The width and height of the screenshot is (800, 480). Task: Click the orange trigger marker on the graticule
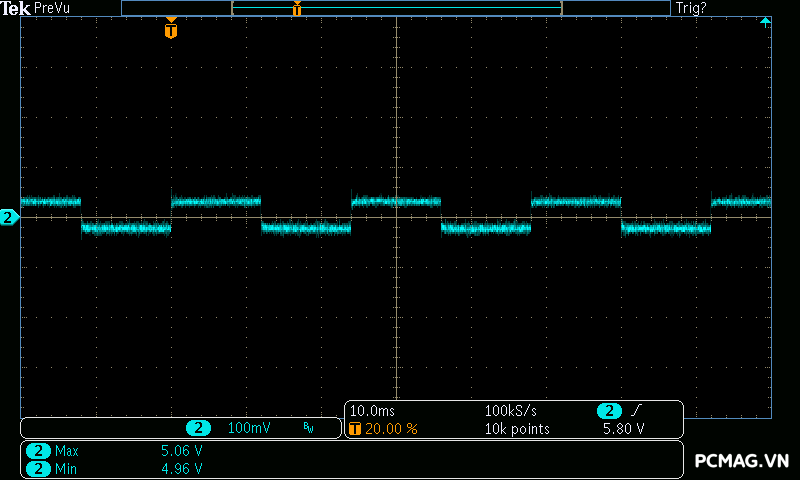pos(171,29)
